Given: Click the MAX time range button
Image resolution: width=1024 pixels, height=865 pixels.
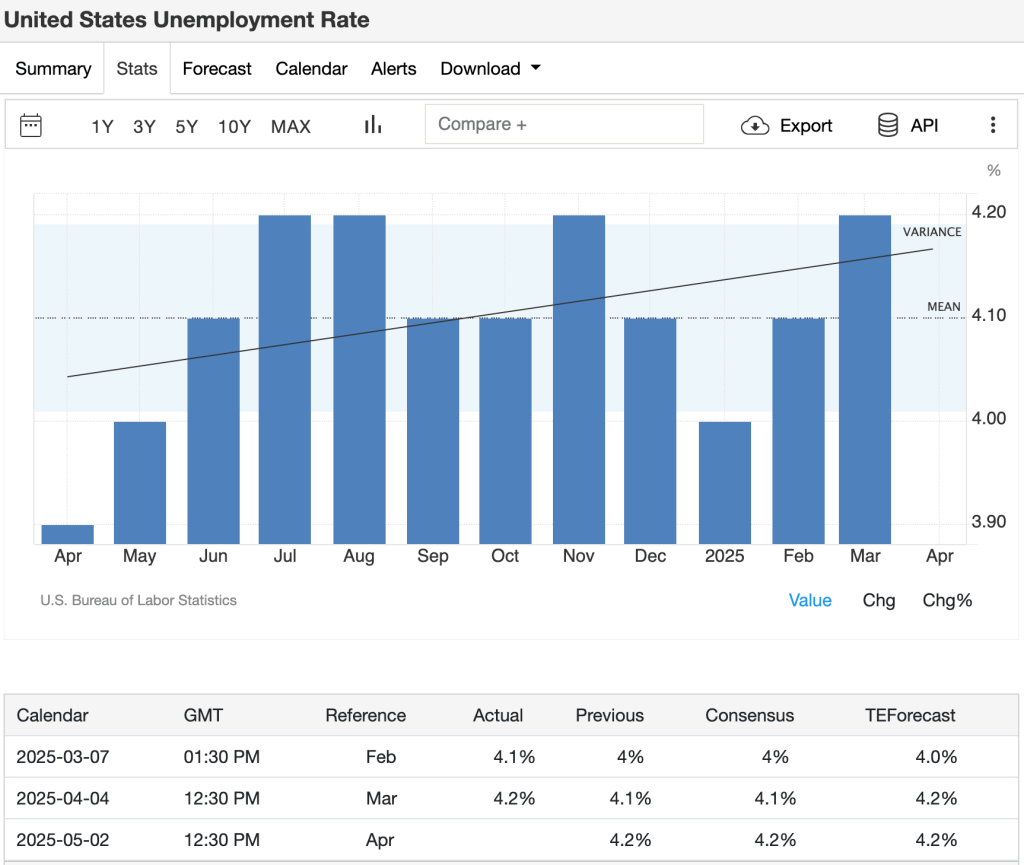Looking at the screenshot, I should pos(290,126).
